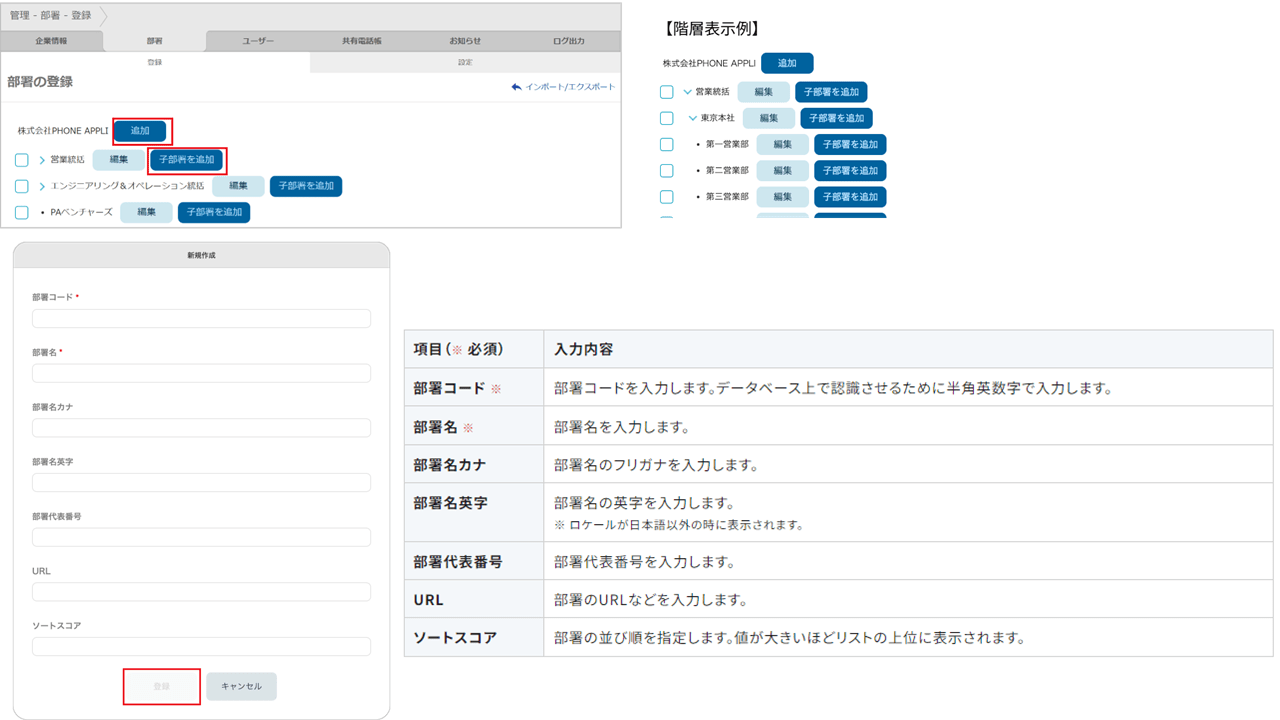
Task: Focus the 部署コード input field
Action: click(x=201, y=319)
